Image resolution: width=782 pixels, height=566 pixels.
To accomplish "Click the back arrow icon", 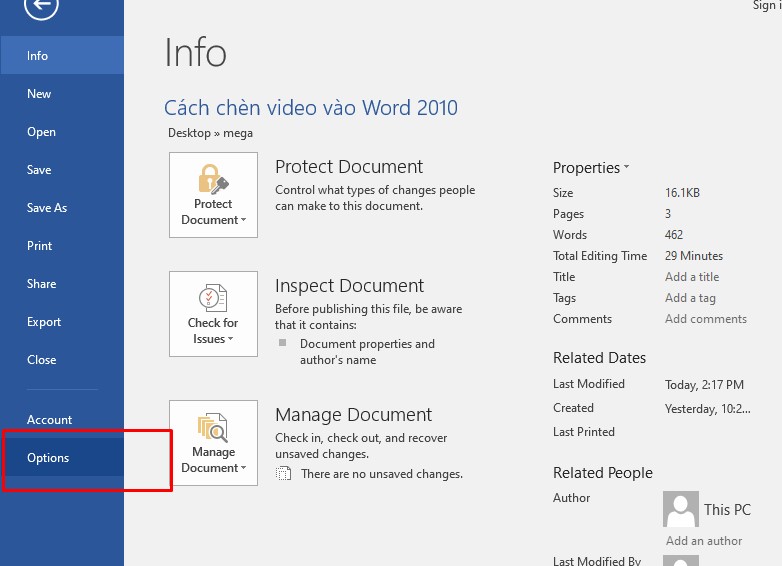I will tap(41, 5).
